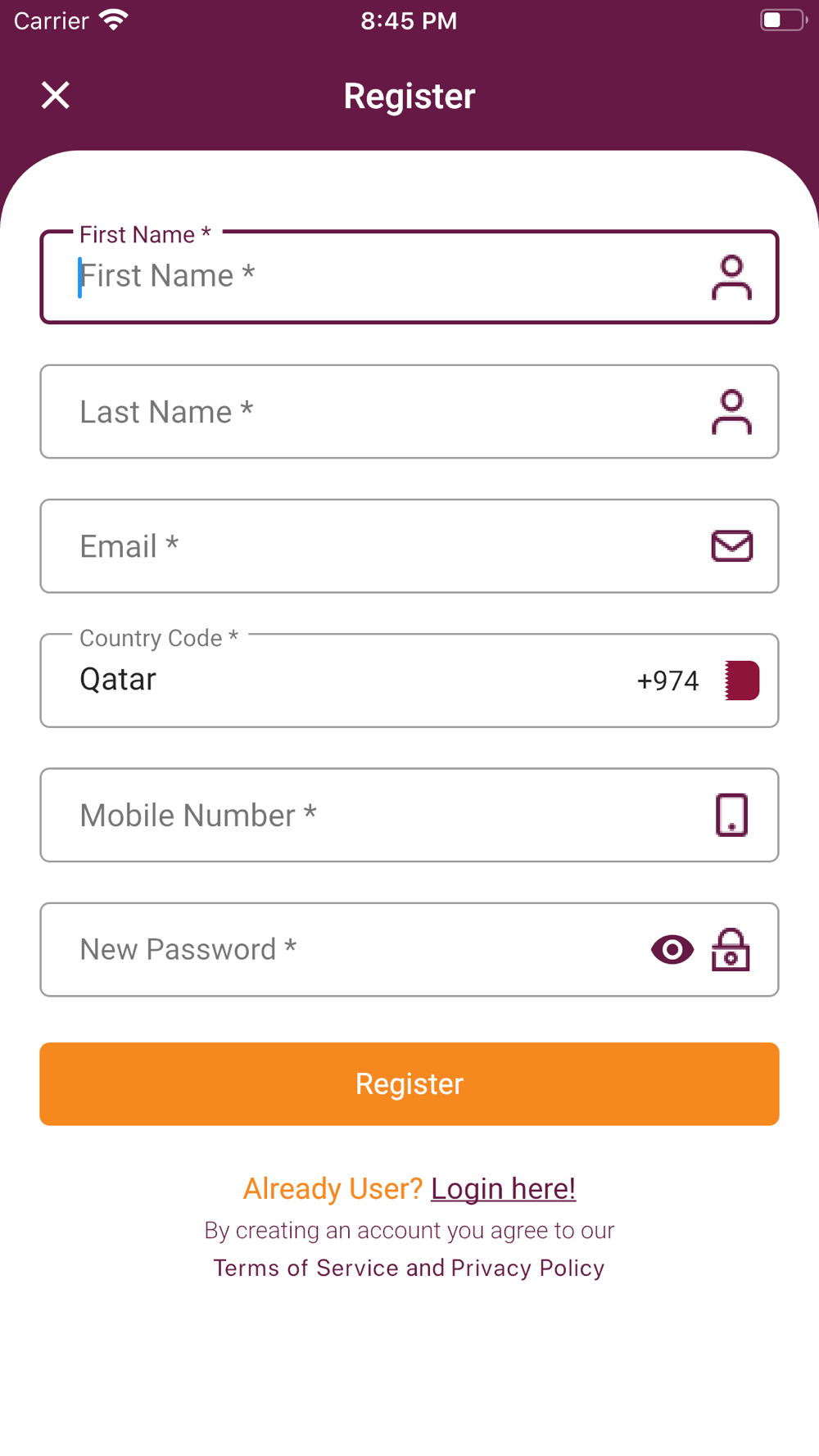Submit the form with orange Register button
The width and height of the screenshot is (819, 1456).
pyautogui.click(x=409, y=1084)
